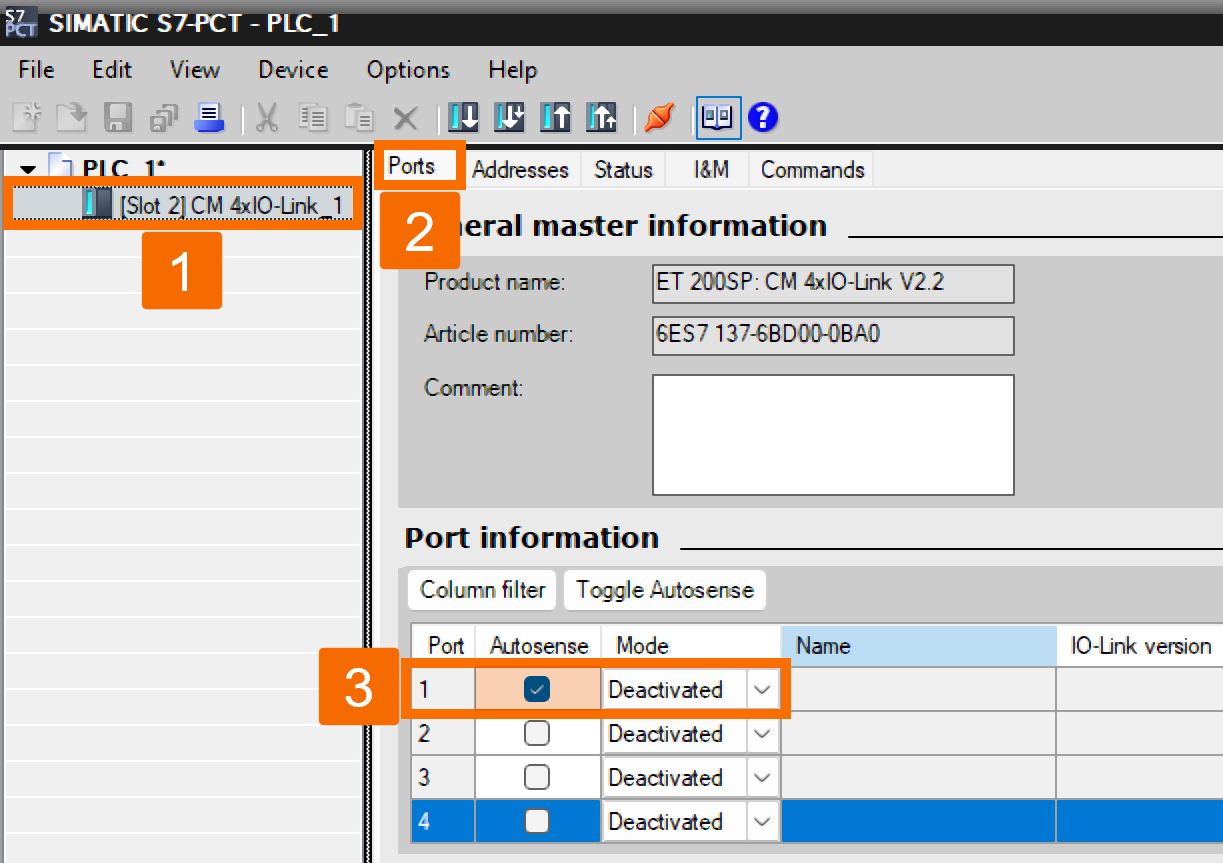This screenshot has height=863, width=1223.
Task: Select PLC_1 in the project tree
Action: (x=124, y=167)
